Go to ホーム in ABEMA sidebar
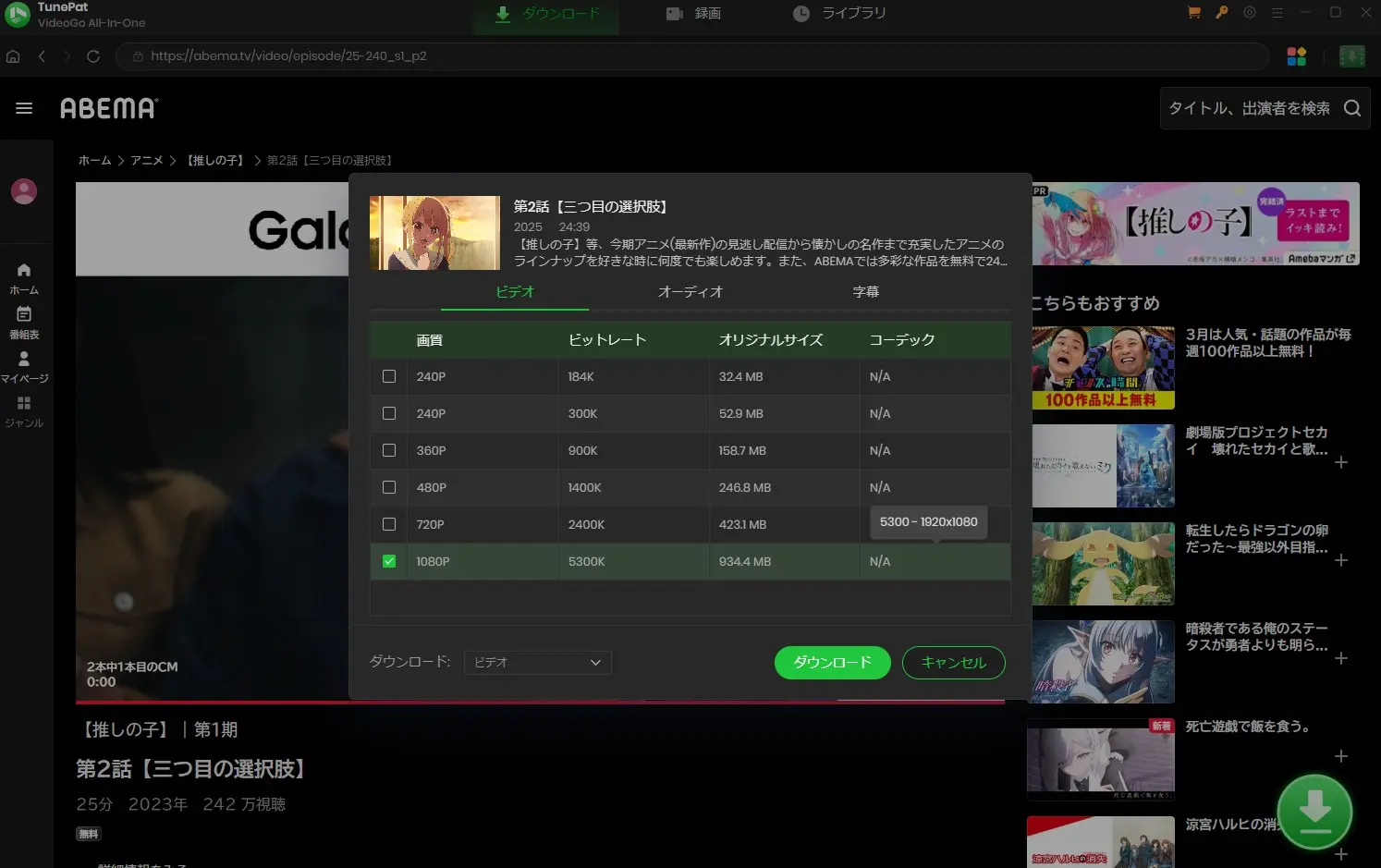 24,277
